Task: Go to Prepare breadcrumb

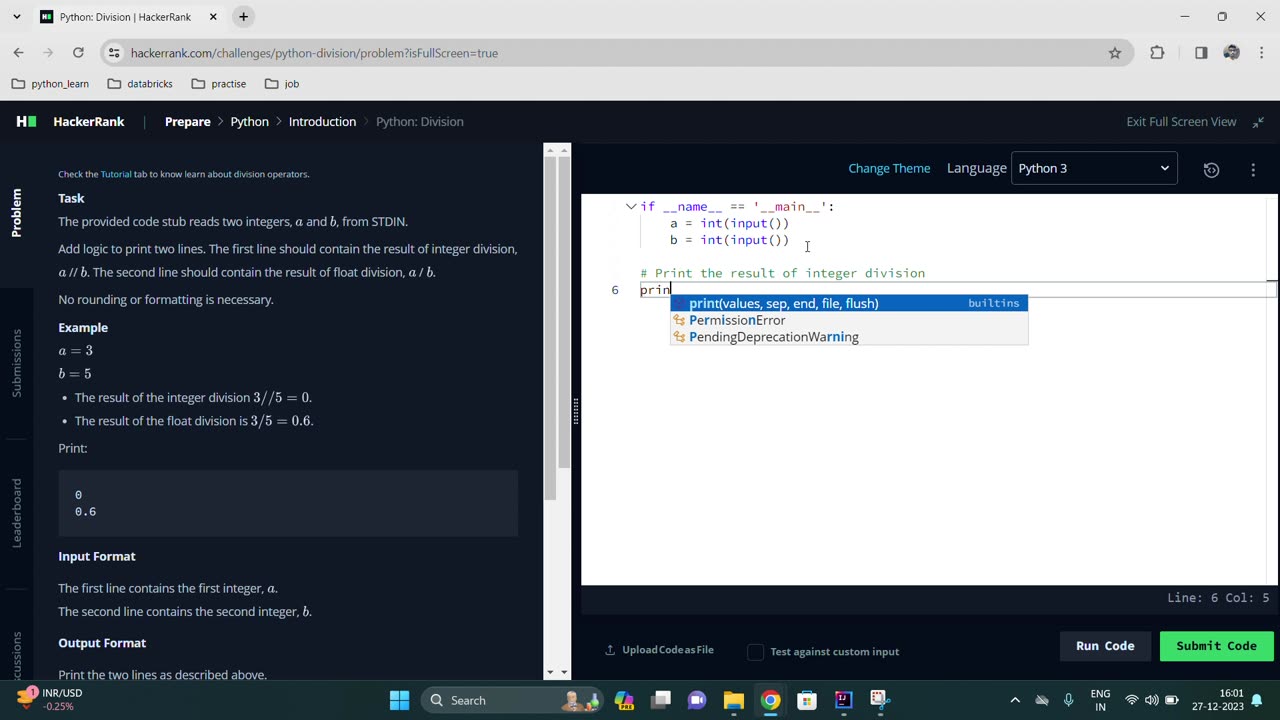Action: (x=188, y=122)
